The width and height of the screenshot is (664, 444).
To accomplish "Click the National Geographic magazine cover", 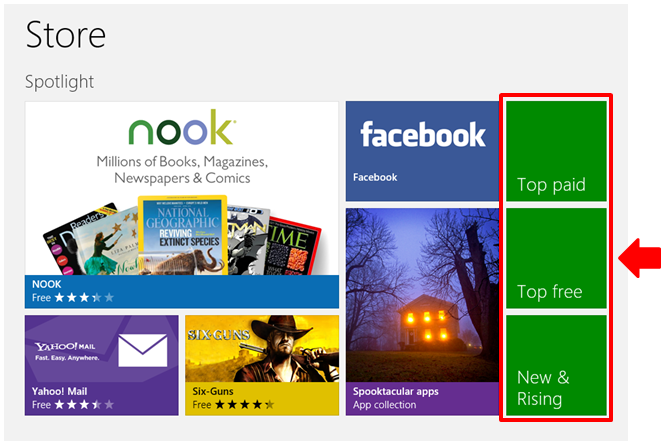I will tap(183, 235).
